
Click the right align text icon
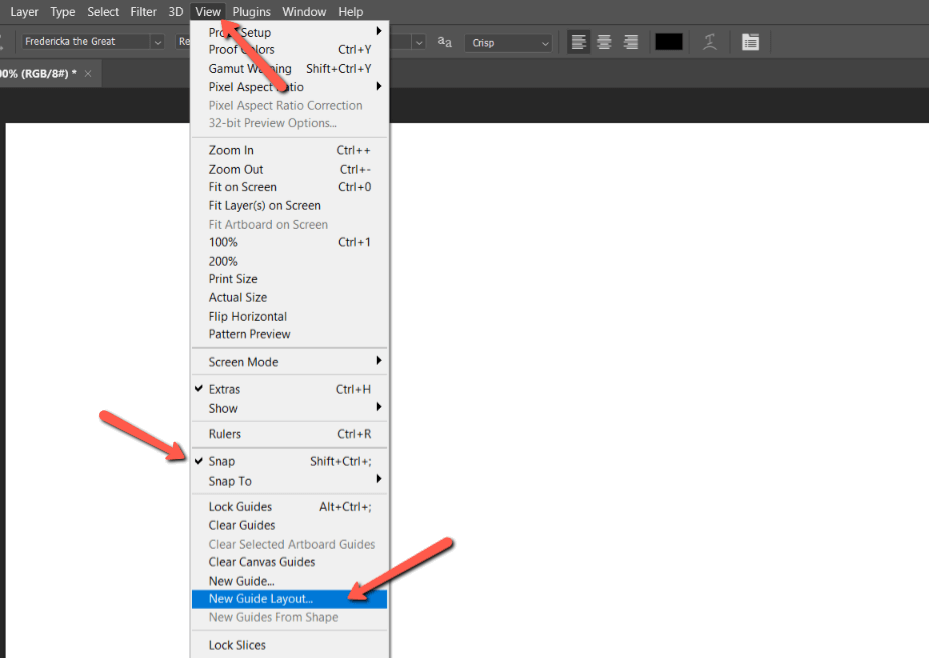coord(631,42)
